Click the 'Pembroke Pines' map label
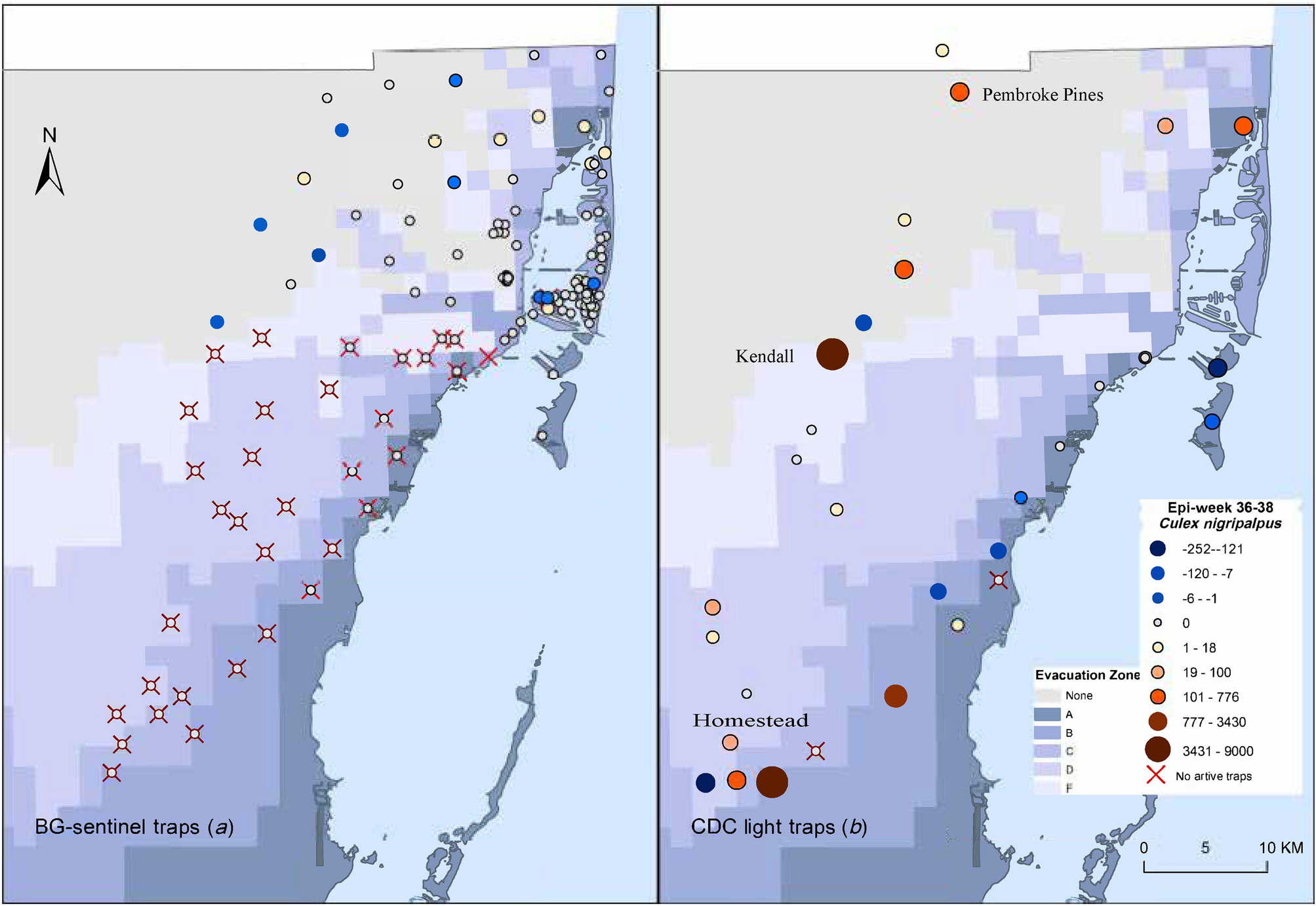The height and width of the screenshot is (906, 1316). point(1042,95)
